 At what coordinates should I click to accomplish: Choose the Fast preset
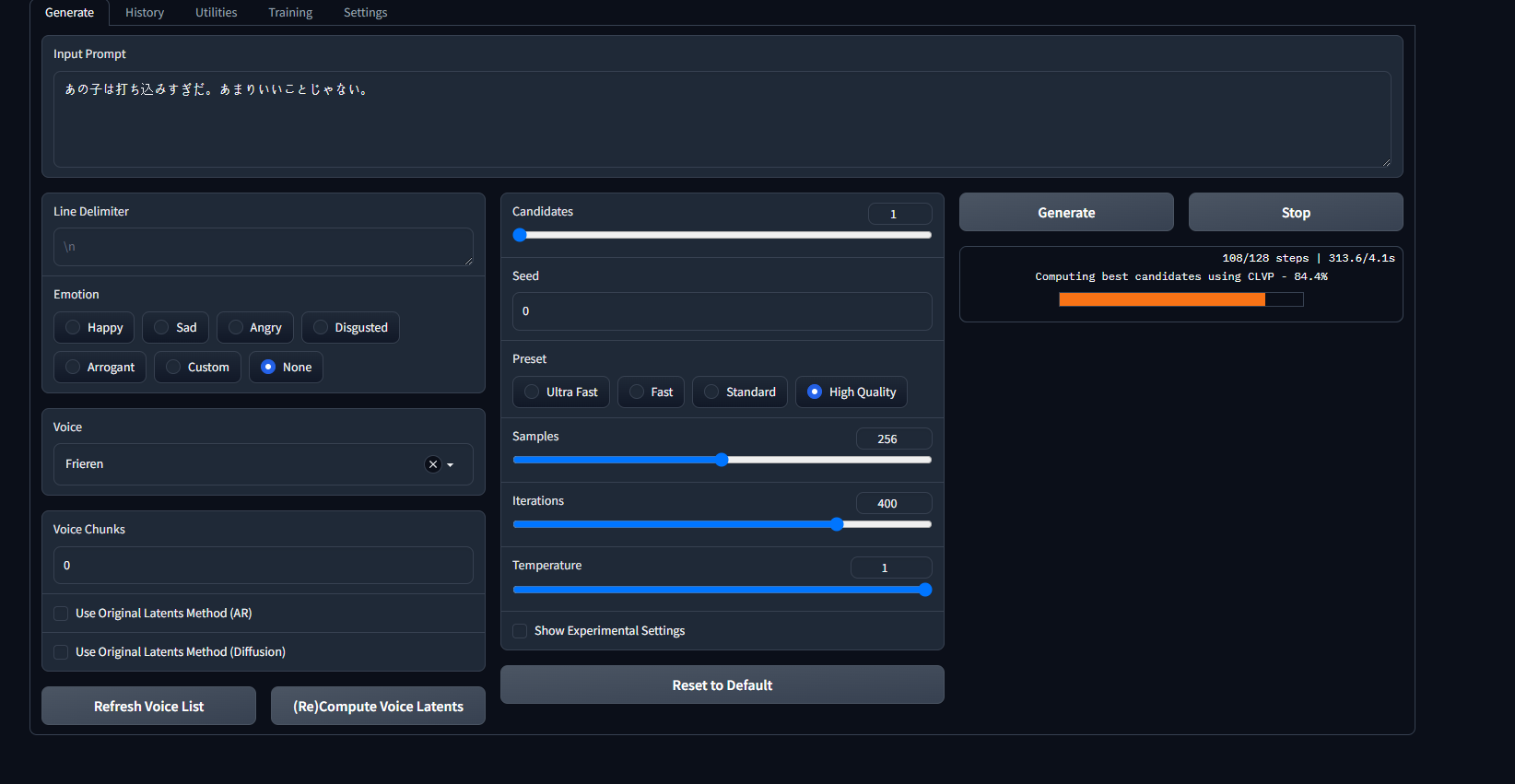(x=651, y=392)
